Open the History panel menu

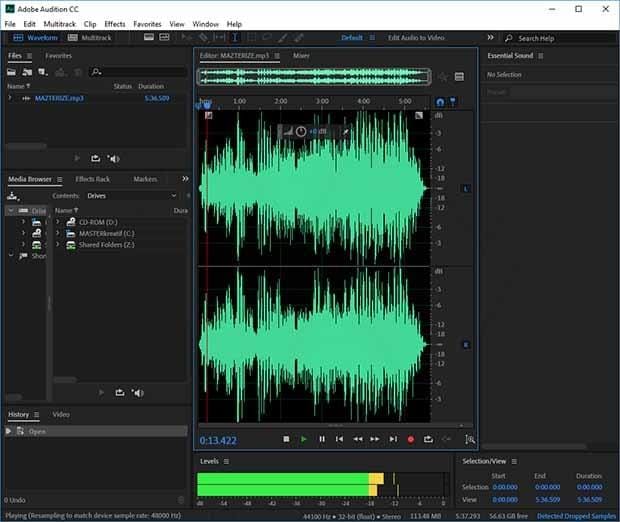pyautogui.click(x=37, y=414)
